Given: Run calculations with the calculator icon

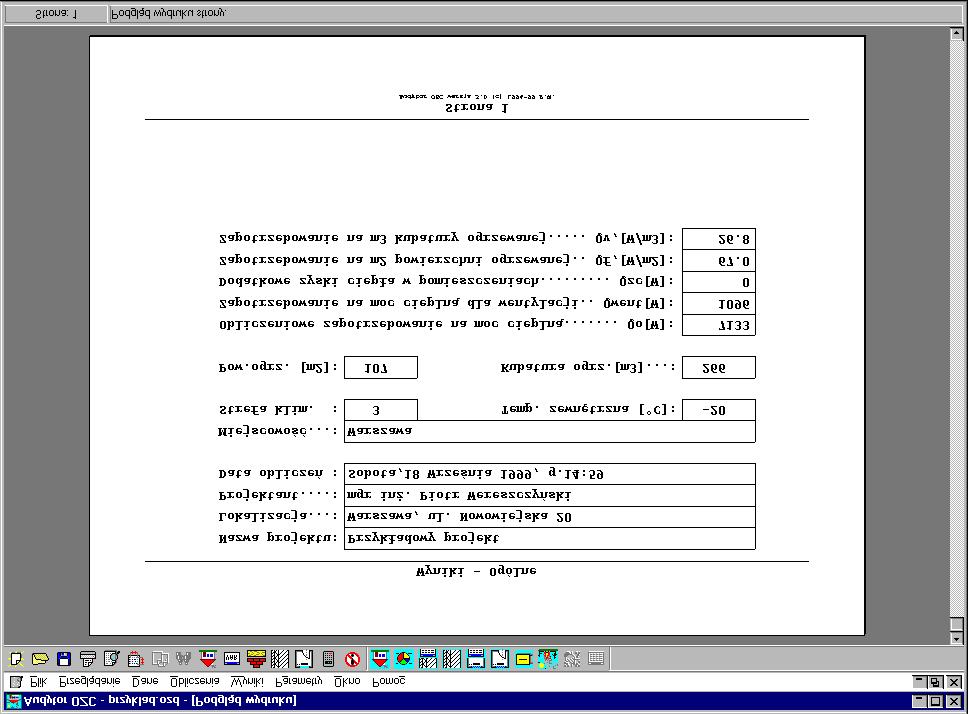Looking at the screenshot, I should click(328, 659).
